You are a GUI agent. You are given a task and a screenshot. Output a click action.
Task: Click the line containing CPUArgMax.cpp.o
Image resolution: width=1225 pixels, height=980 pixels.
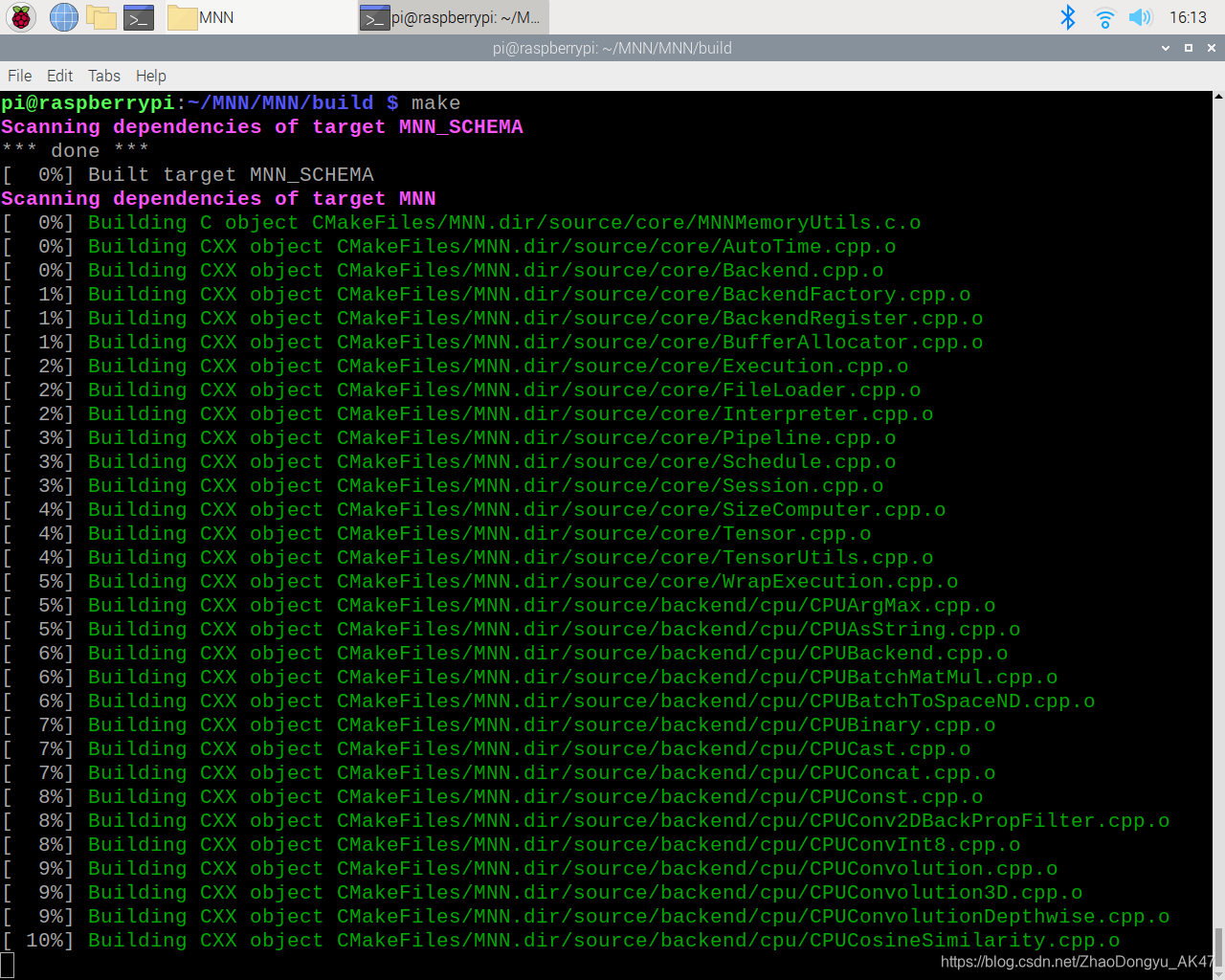tap(499, 606)
